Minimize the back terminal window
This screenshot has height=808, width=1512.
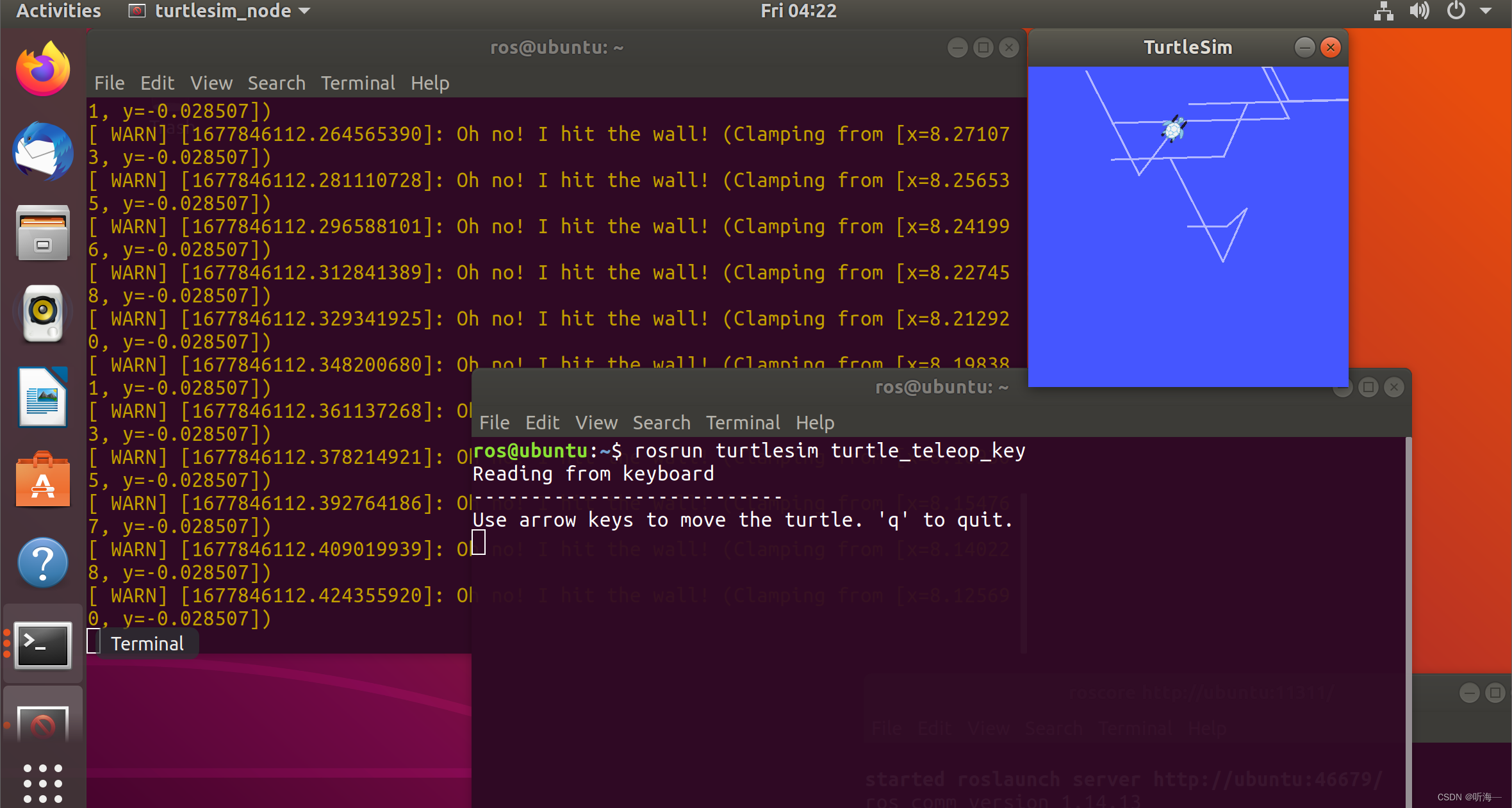pyautogui.click(x=957, y=47)
